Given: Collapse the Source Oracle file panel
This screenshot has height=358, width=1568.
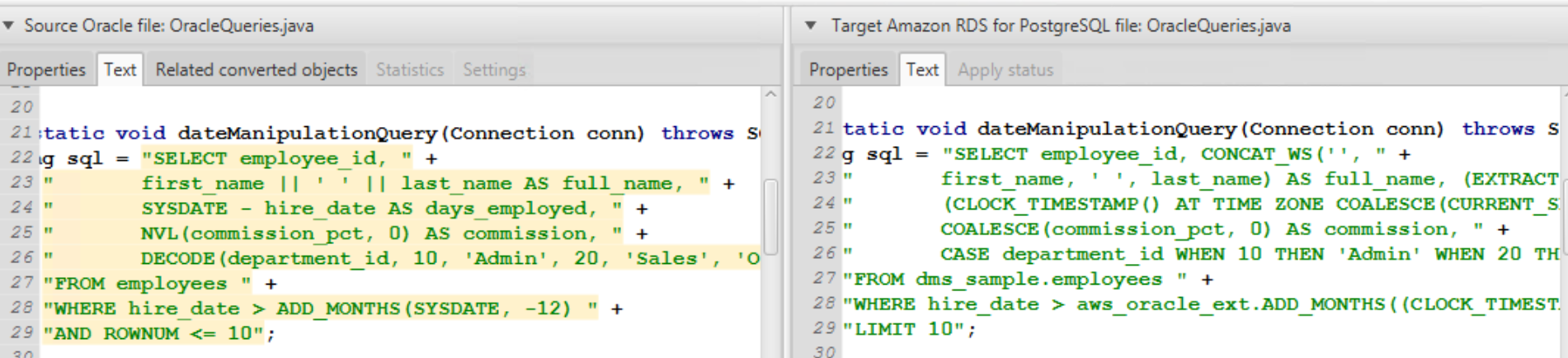Looking at the screenshot, I should [x=9, y=26].
